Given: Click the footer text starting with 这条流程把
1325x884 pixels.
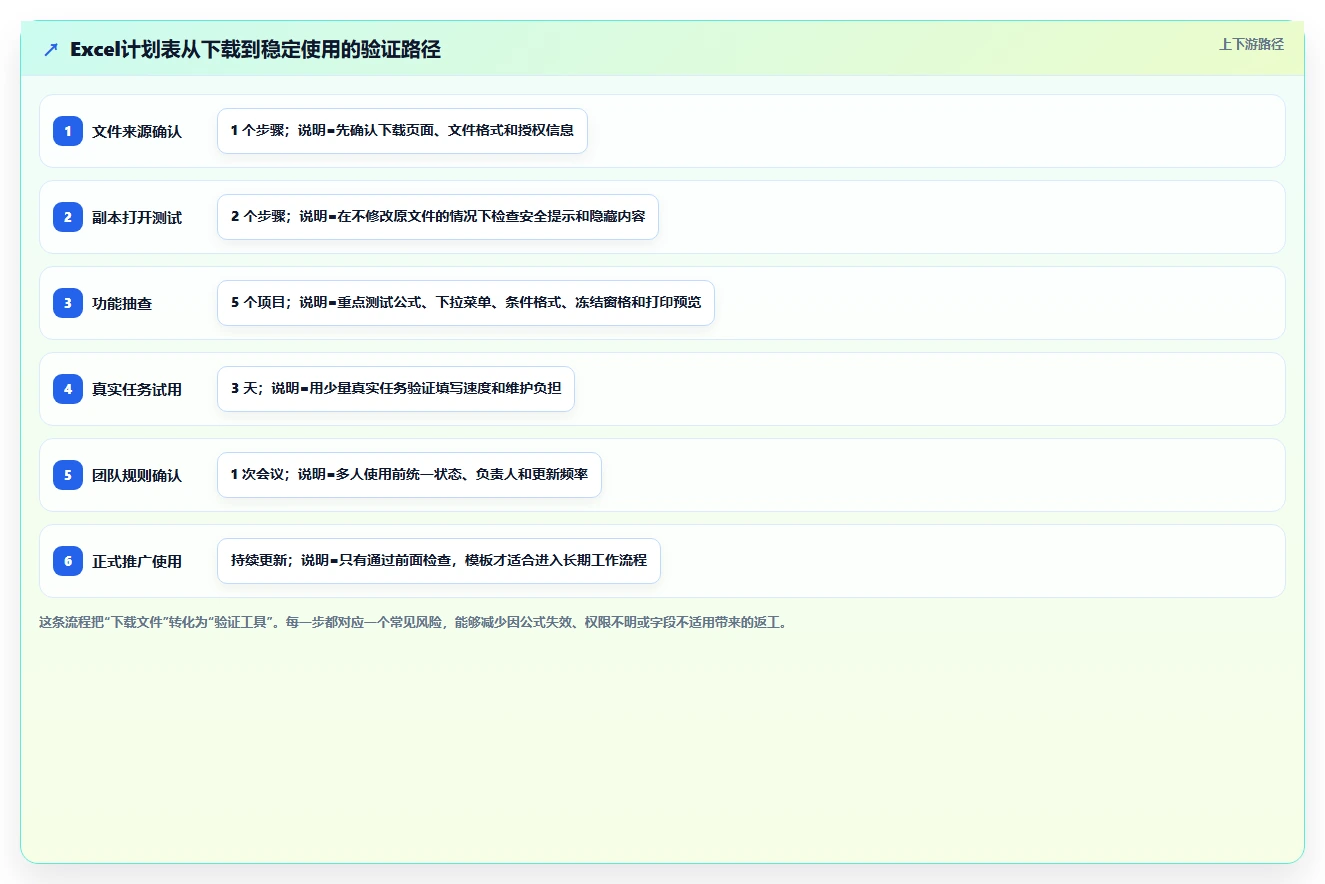Looking at the screenshot, I should click(413, 622).
